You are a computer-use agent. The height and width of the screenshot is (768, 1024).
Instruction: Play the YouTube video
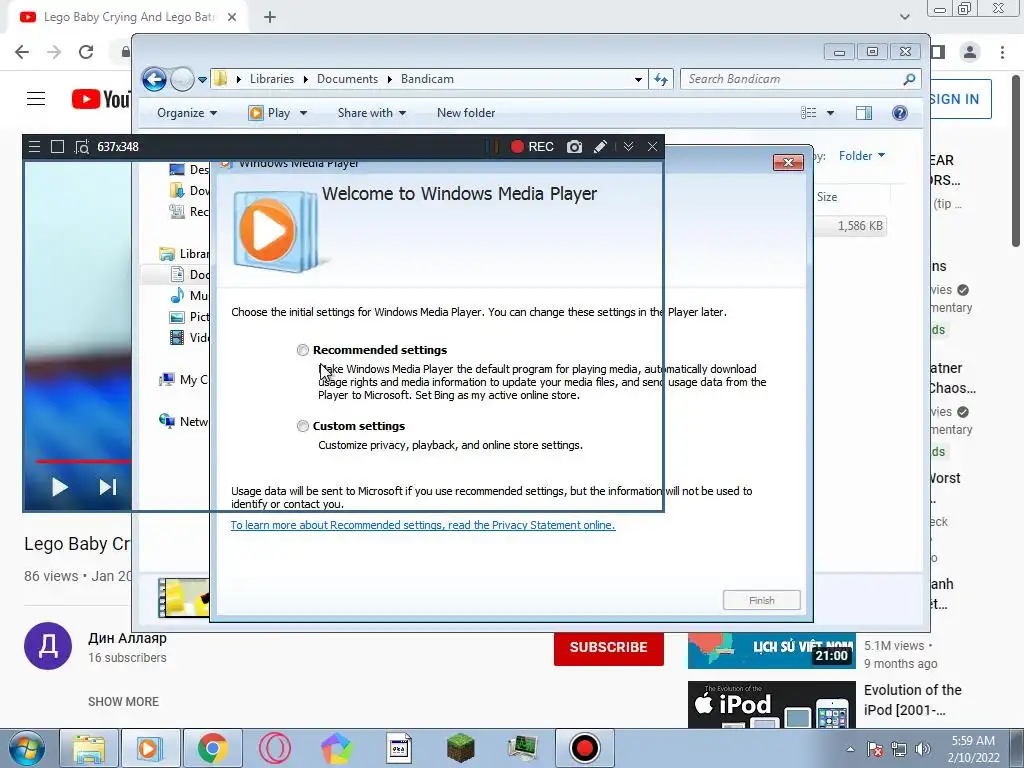click(59, 487)
